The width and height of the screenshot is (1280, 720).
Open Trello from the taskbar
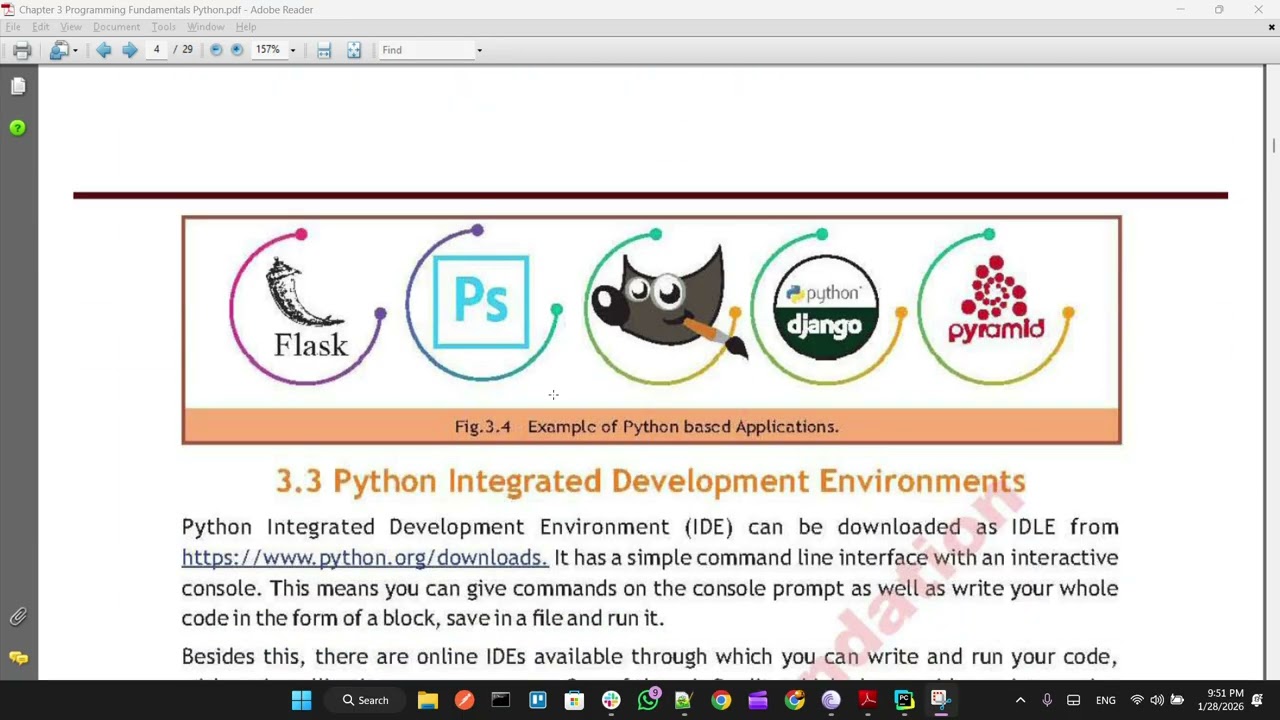pyautogui.click(x=538, y=700)
